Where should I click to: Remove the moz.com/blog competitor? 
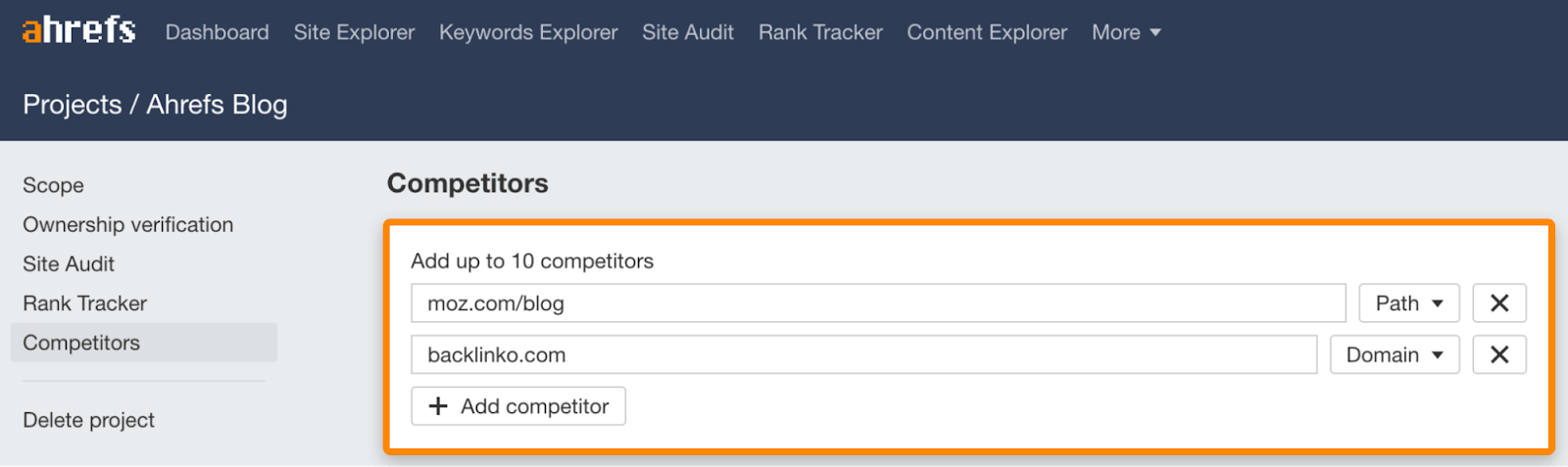[1498, 304]
